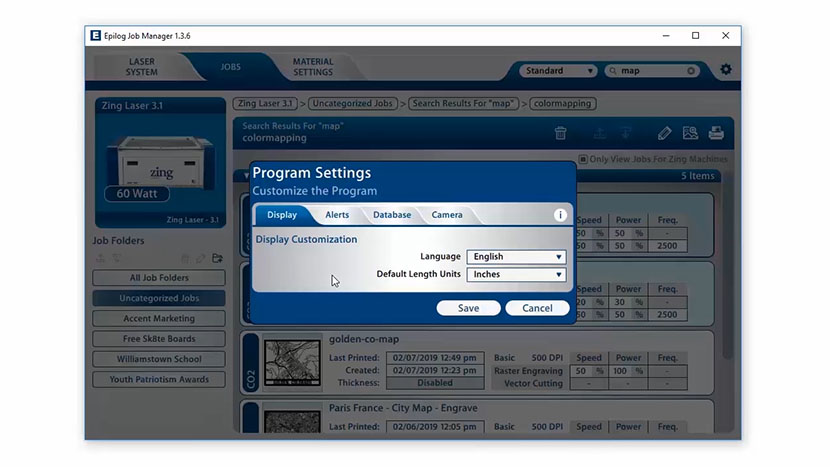Expand the Default Length Units dropdown
The image size is (830, 467).
click(x=516, y=274)
